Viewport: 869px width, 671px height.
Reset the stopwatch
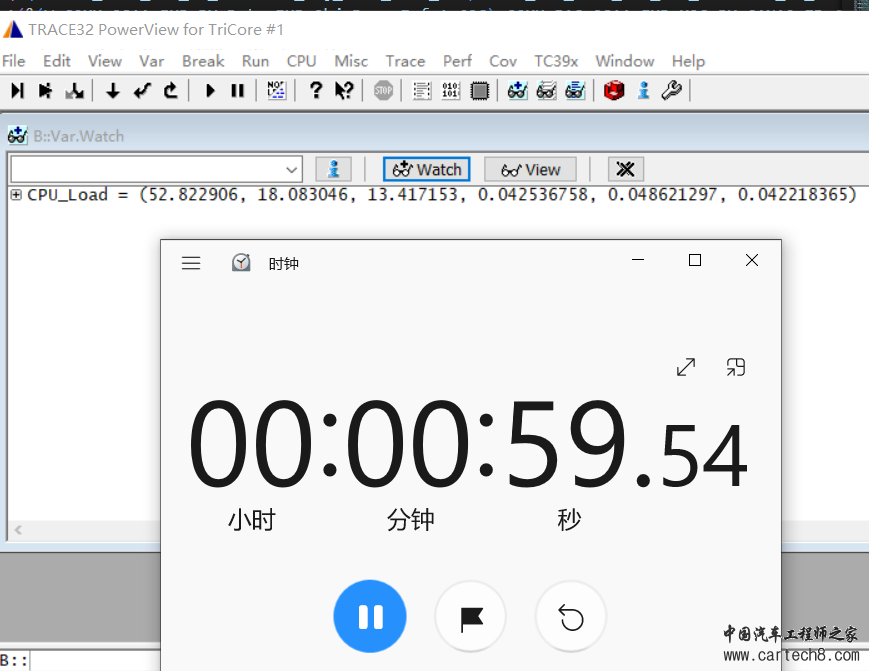tap(571, 618)
